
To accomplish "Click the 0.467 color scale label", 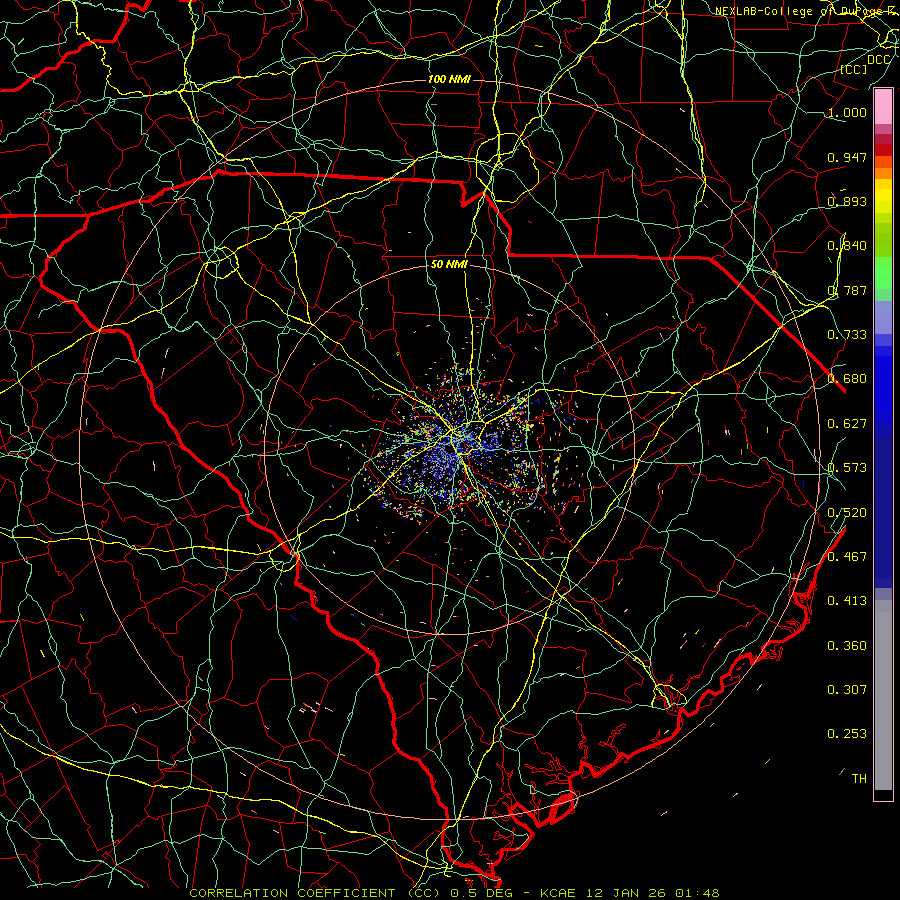I will click(847, 557).
